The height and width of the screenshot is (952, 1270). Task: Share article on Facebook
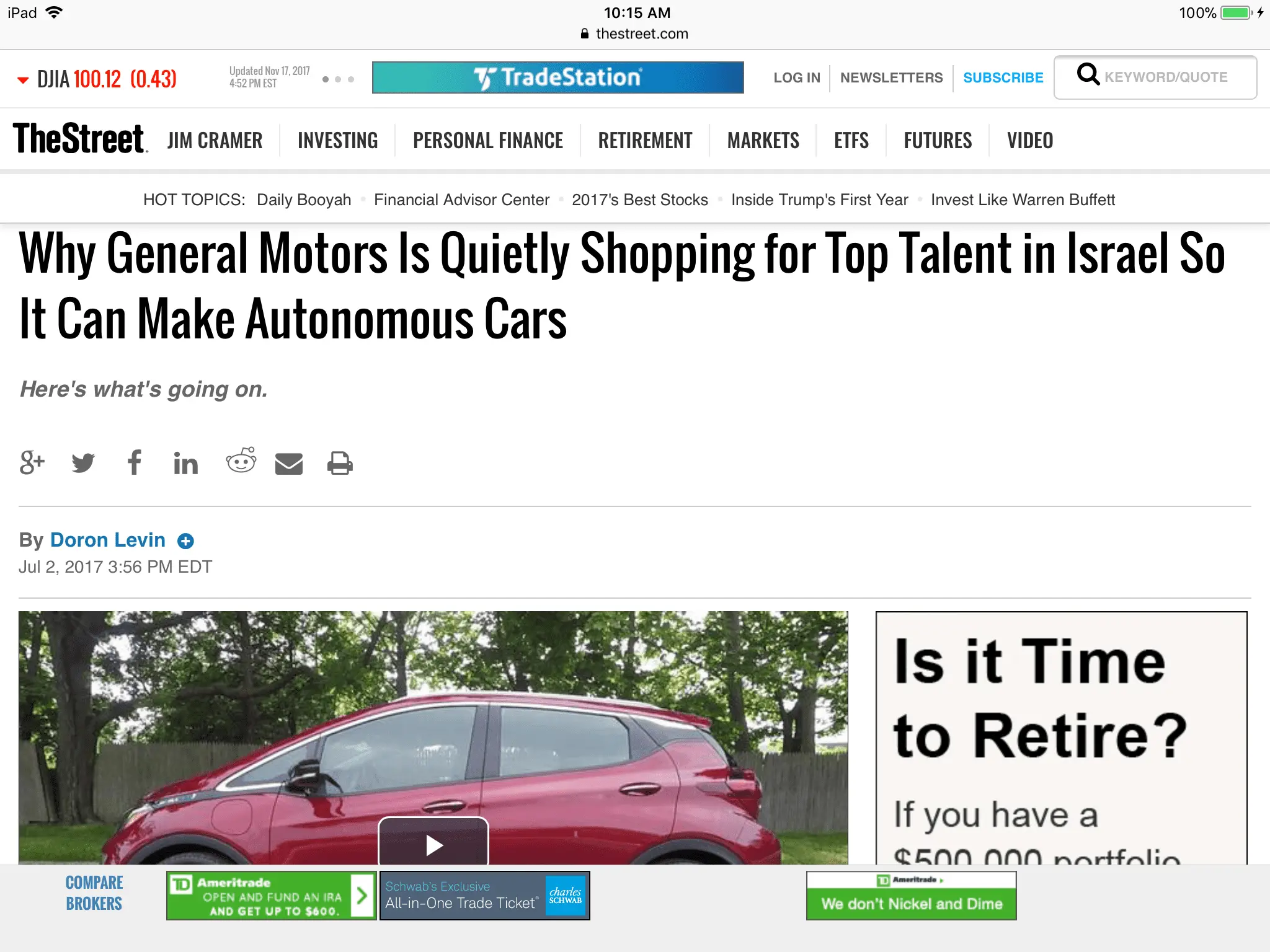point(135,462)
